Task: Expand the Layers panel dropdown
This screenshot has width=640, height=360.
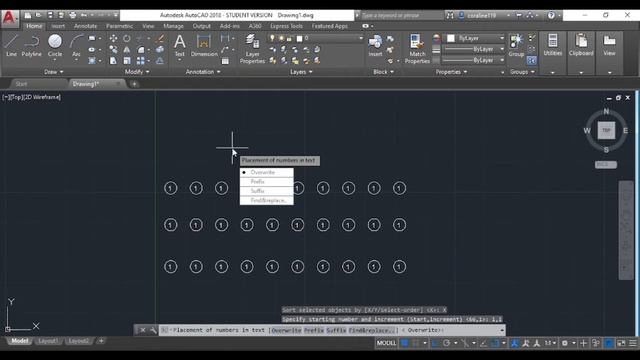Action: [301, 72]
